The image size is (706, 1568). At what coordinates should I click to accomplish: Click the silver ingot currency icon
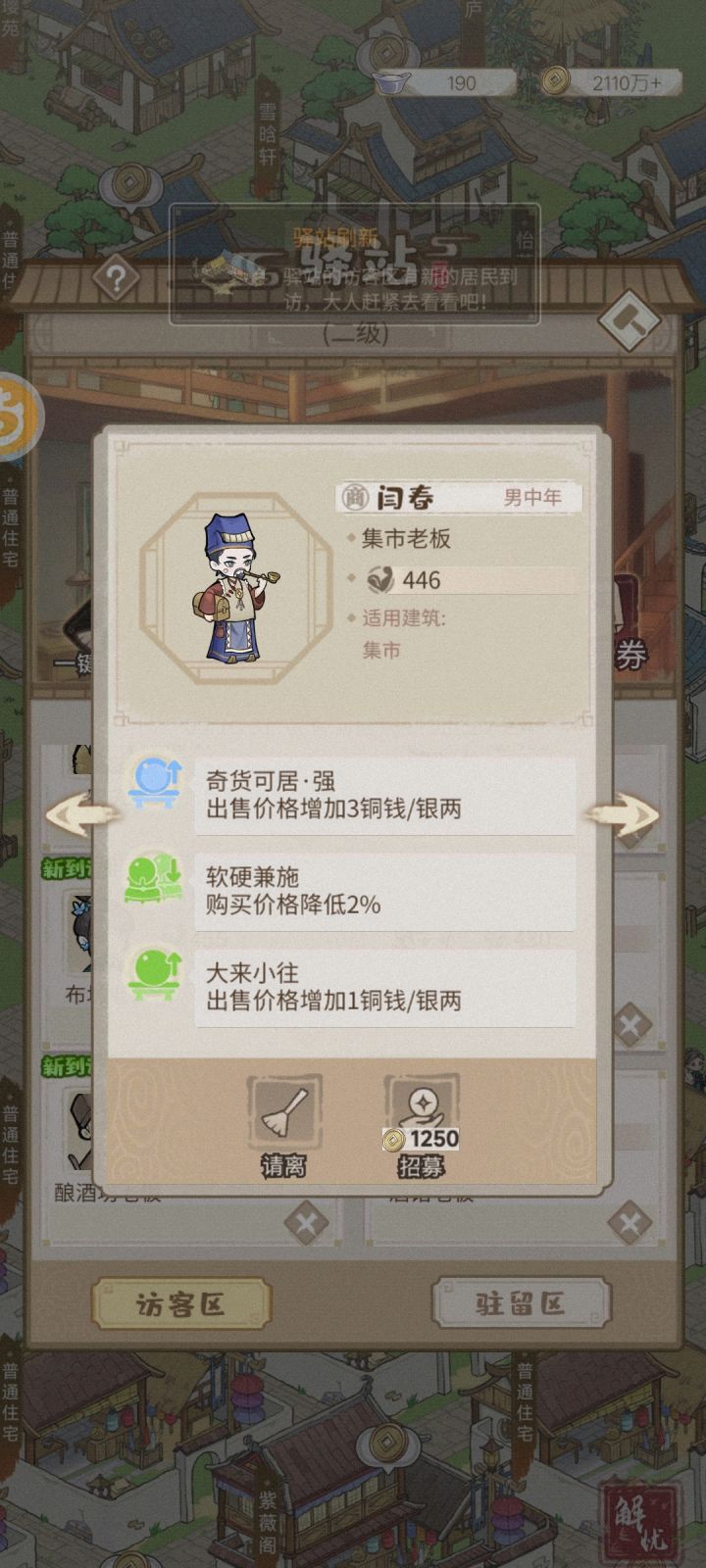pos(391,83)
